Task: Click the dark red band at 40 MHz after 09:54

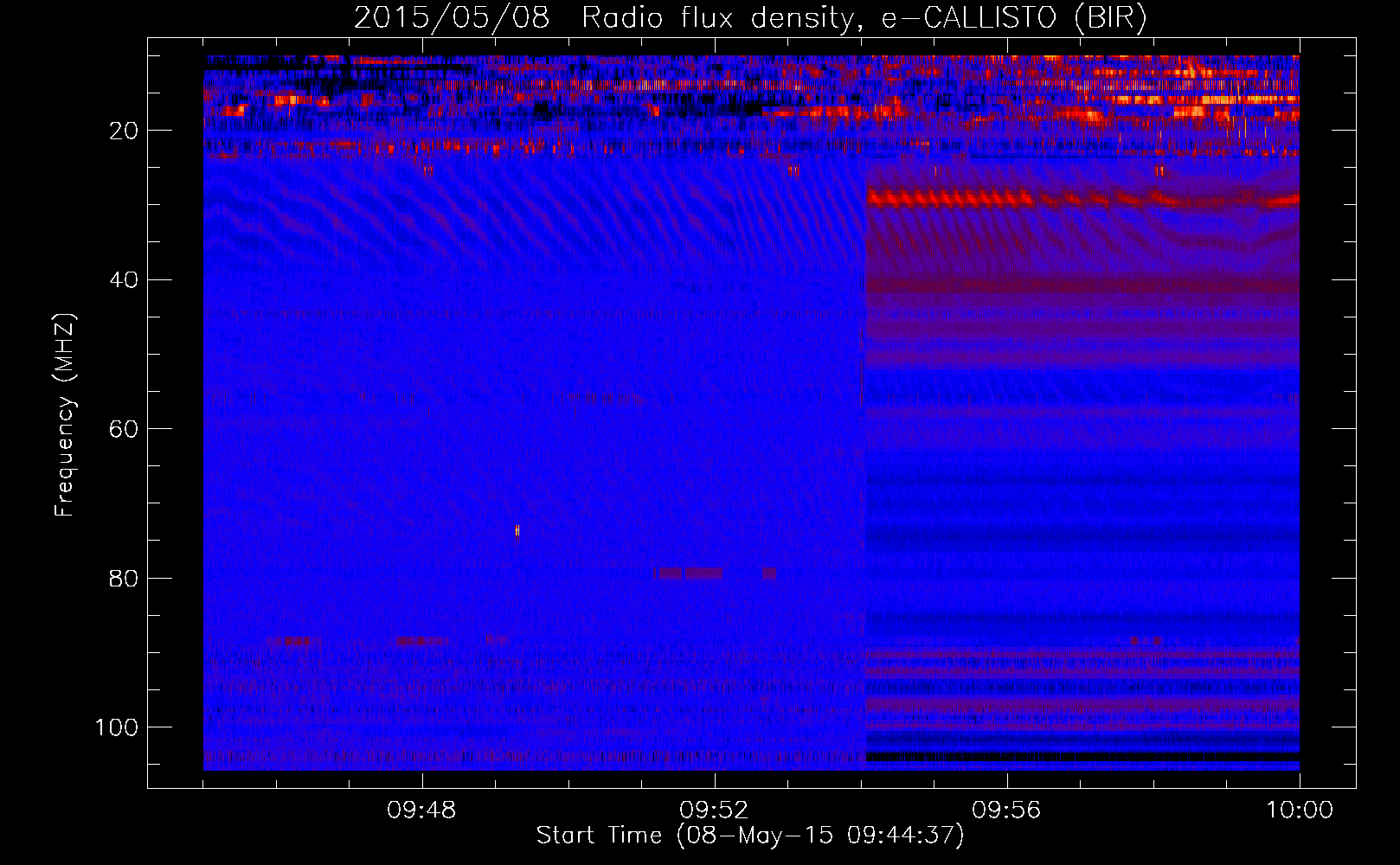Action: pyautogui.click(x=1082, y=284)
